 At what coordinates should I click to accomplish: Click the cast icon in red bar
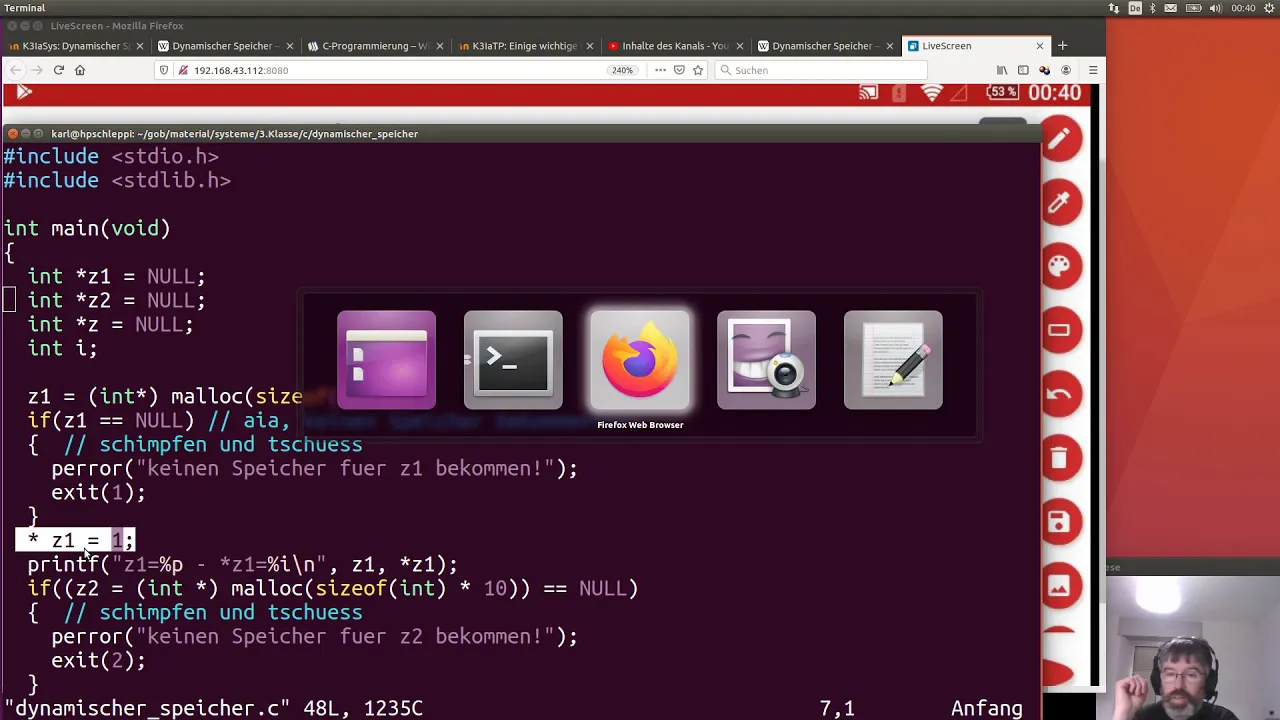(x=868, y=92)
